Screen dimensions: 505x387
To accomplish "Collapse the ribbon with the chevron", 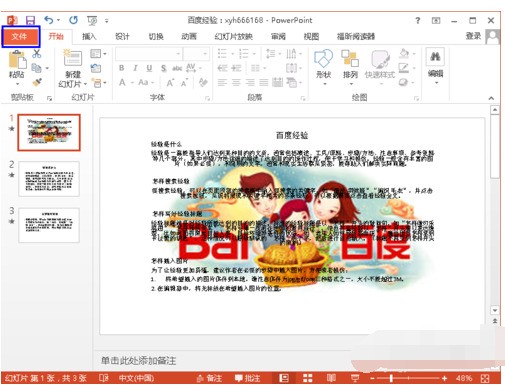I will point(491,98).
